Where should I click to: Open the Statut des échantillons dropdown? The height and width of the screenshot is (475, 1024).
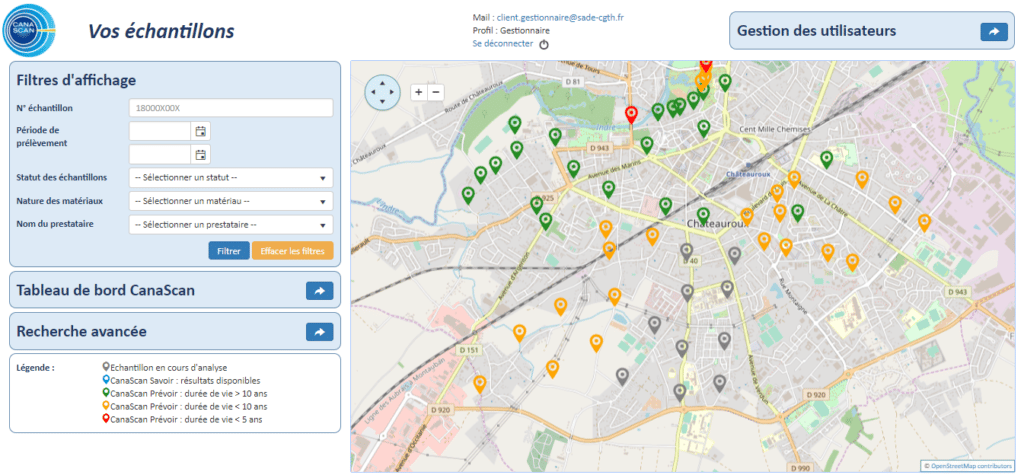click(x=231, y=178)
